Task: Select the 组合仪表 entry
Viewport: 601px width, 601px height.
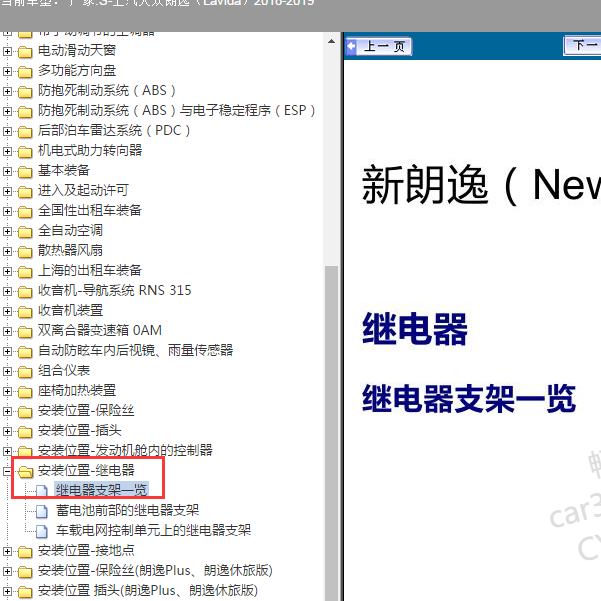Action: 64,371
